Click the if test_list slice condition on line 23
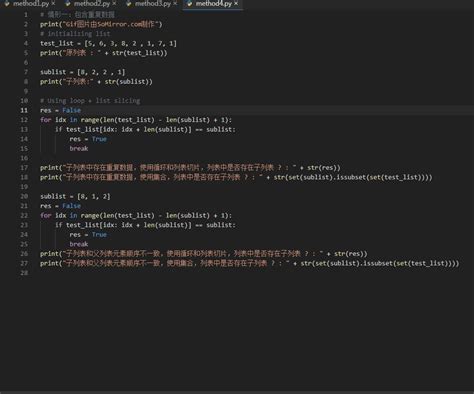The width and height of the screenshot is (474, 394). tap(145, 225)
